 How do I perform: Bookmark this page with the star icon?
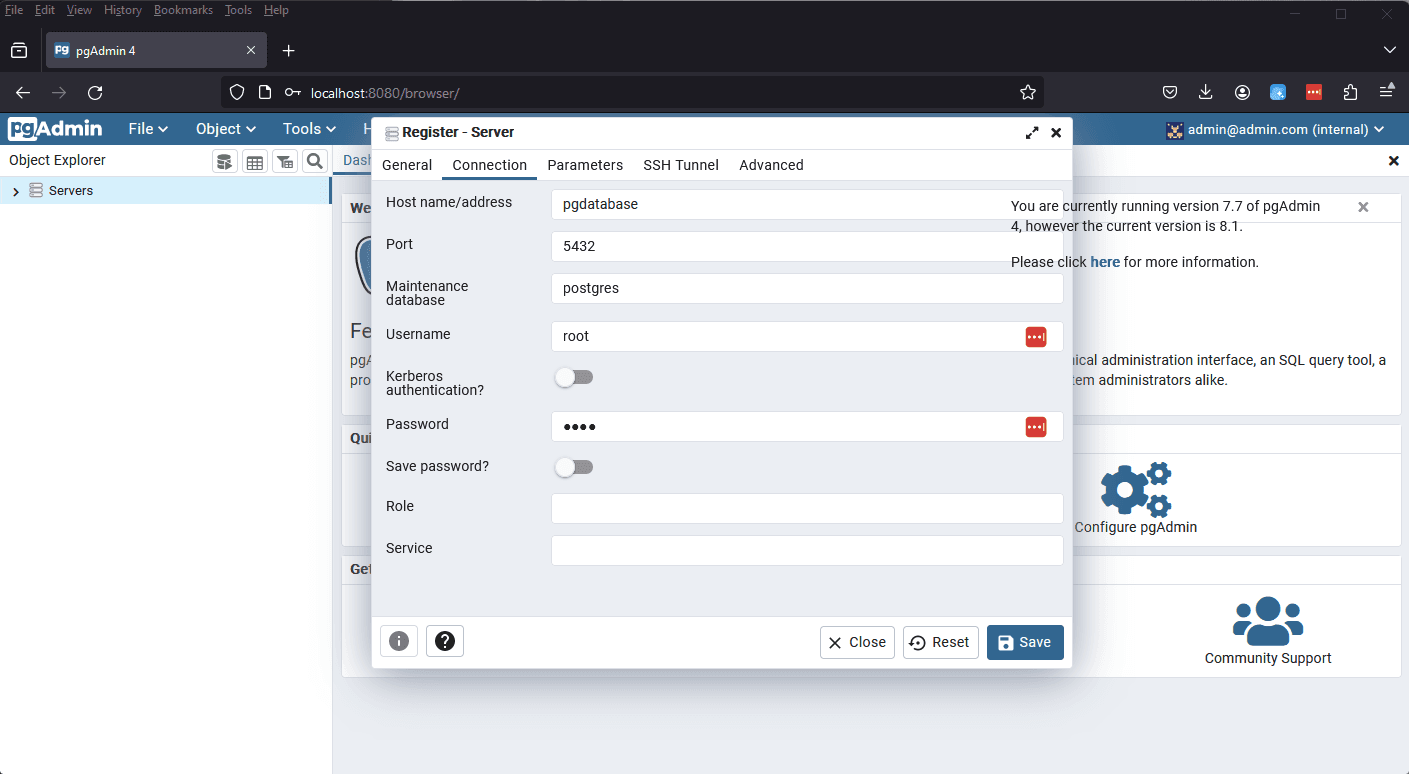[x=1028, y=92]
